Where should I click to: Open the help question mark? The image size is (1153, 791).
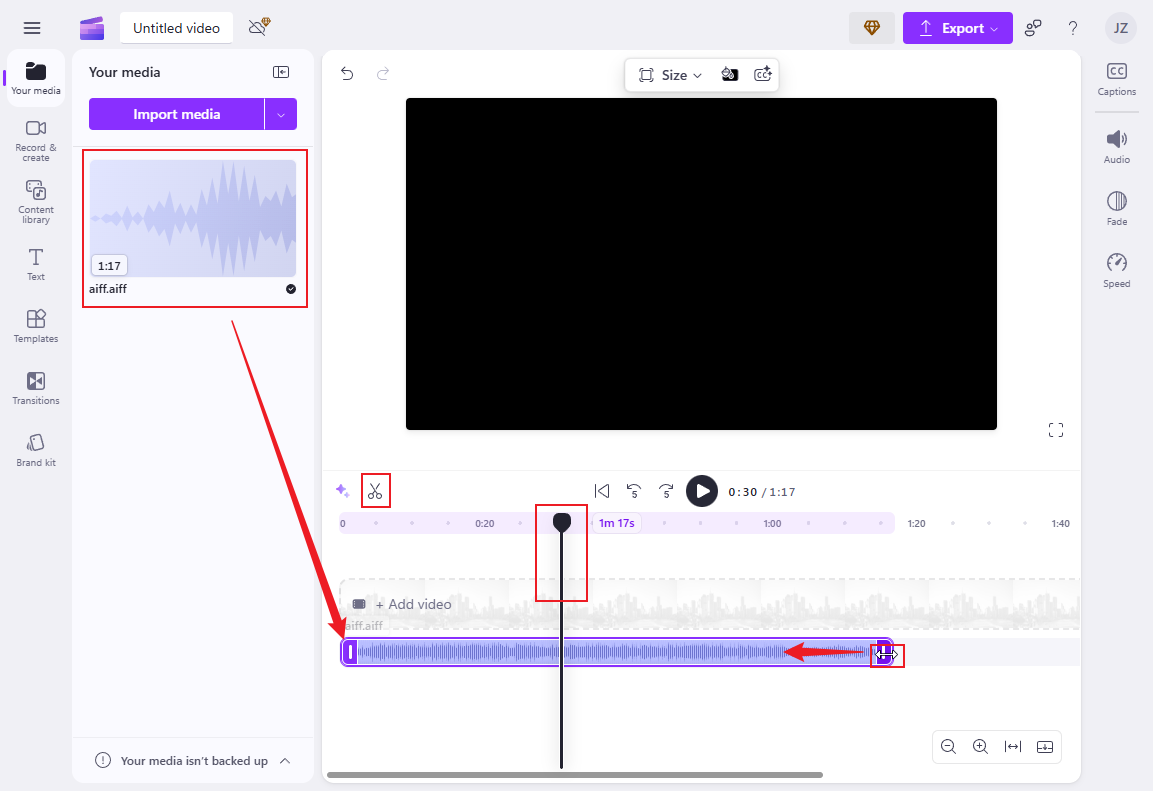pos(1073,28)
